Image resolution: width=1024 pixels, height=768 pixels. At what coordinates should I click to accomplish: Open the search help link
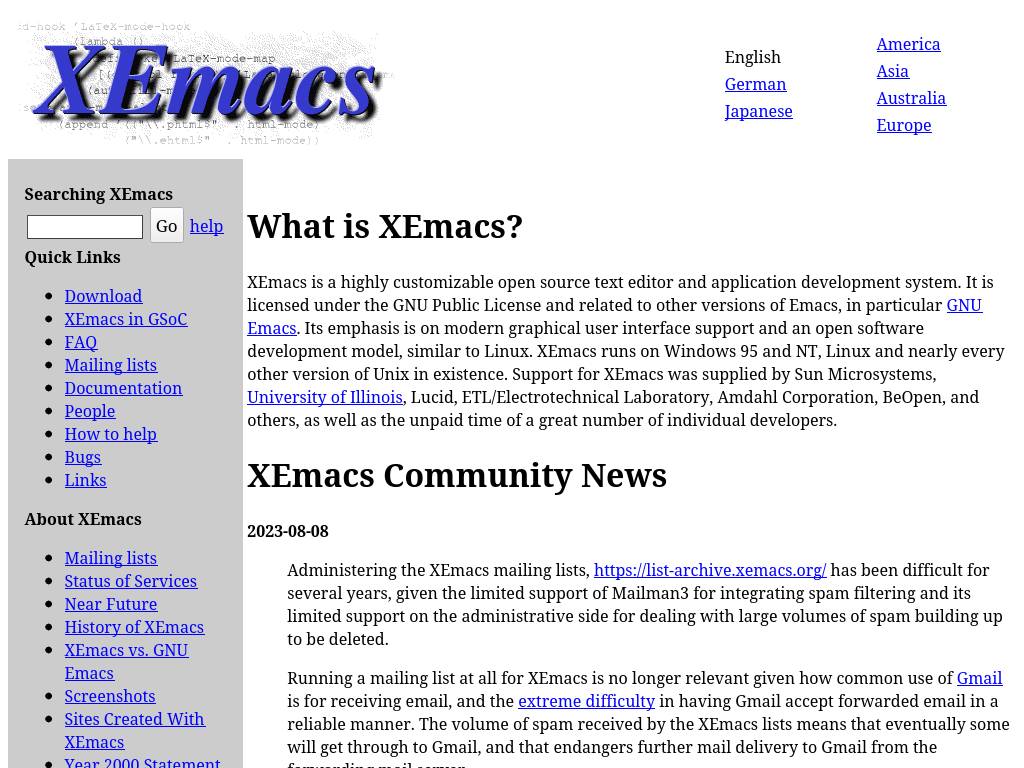[x=206, y=226]
